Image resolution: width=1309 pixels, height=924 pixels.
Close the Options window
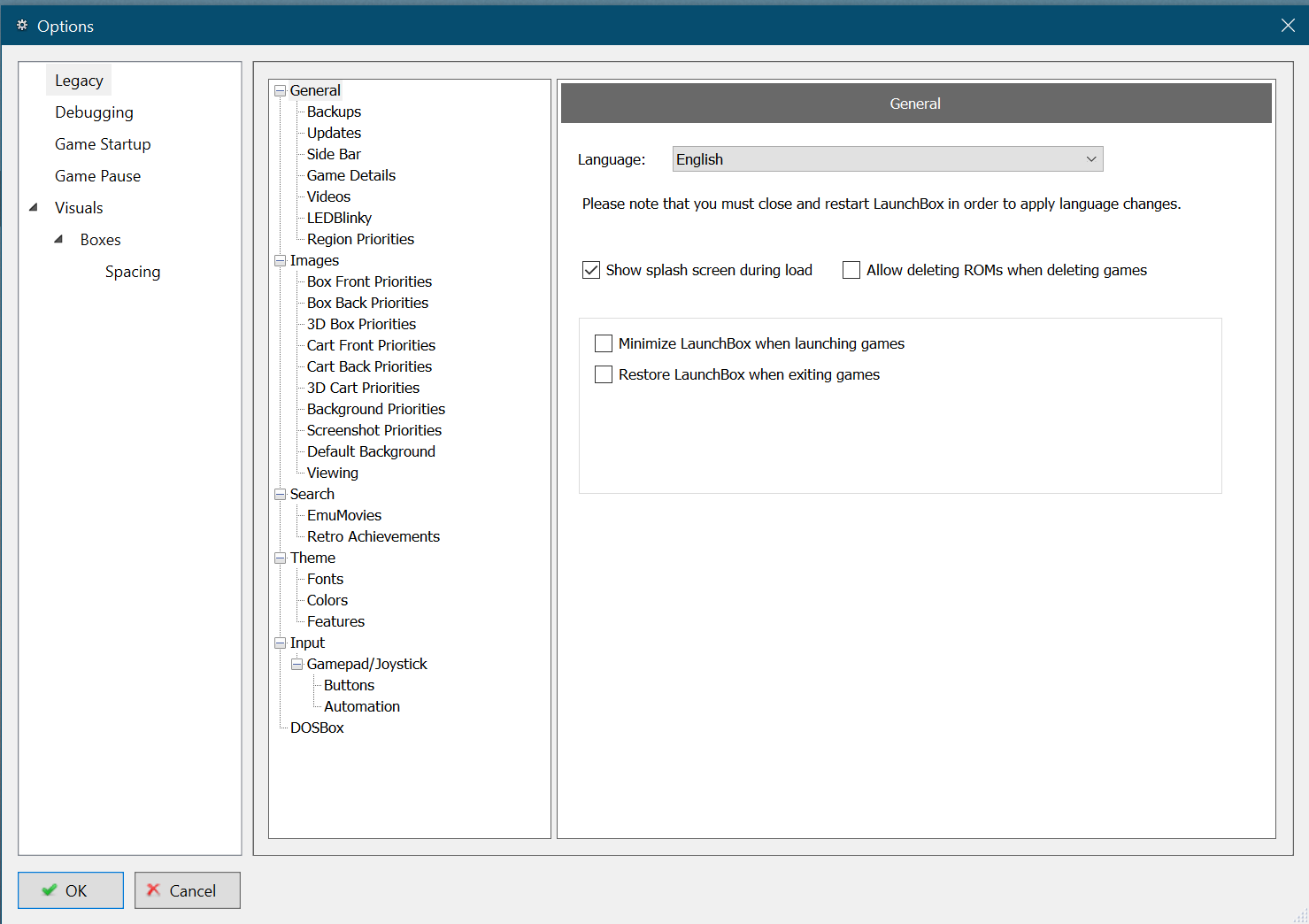[x=1288, y=26]
